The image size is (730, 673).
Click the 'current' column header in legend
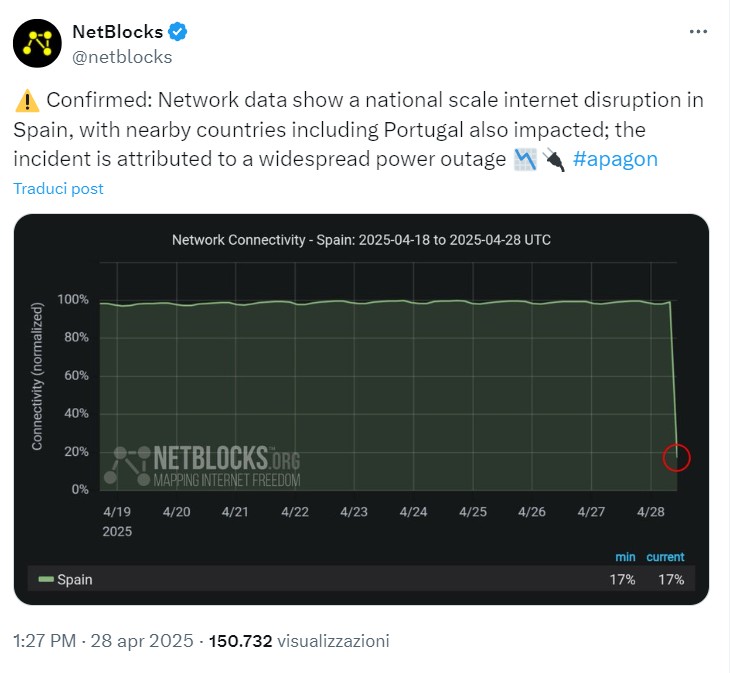click(665, 556)
